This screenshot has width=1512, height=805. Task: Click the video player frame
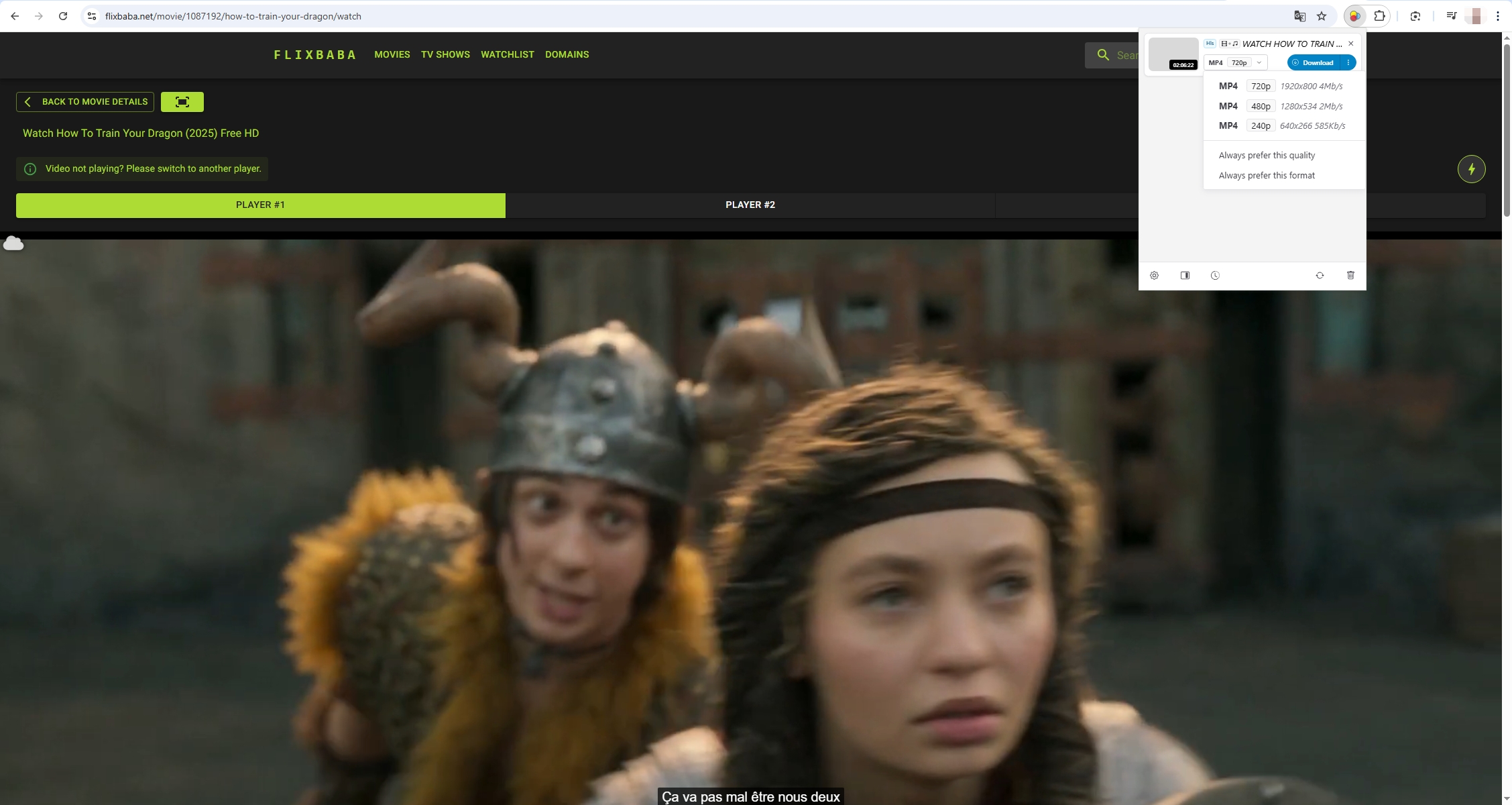(x=751, y=522)
